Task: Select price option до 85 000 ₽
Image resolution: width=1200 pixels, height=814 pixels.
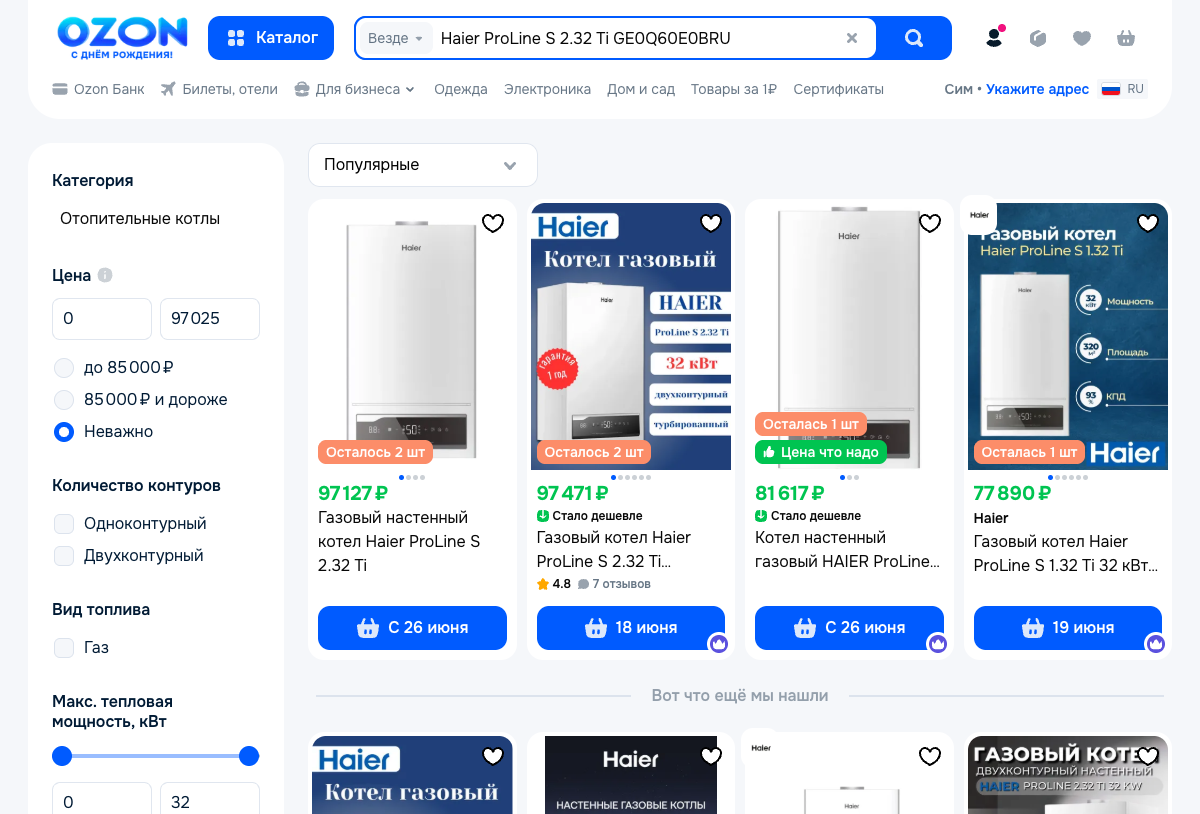Action: (64, 367)
